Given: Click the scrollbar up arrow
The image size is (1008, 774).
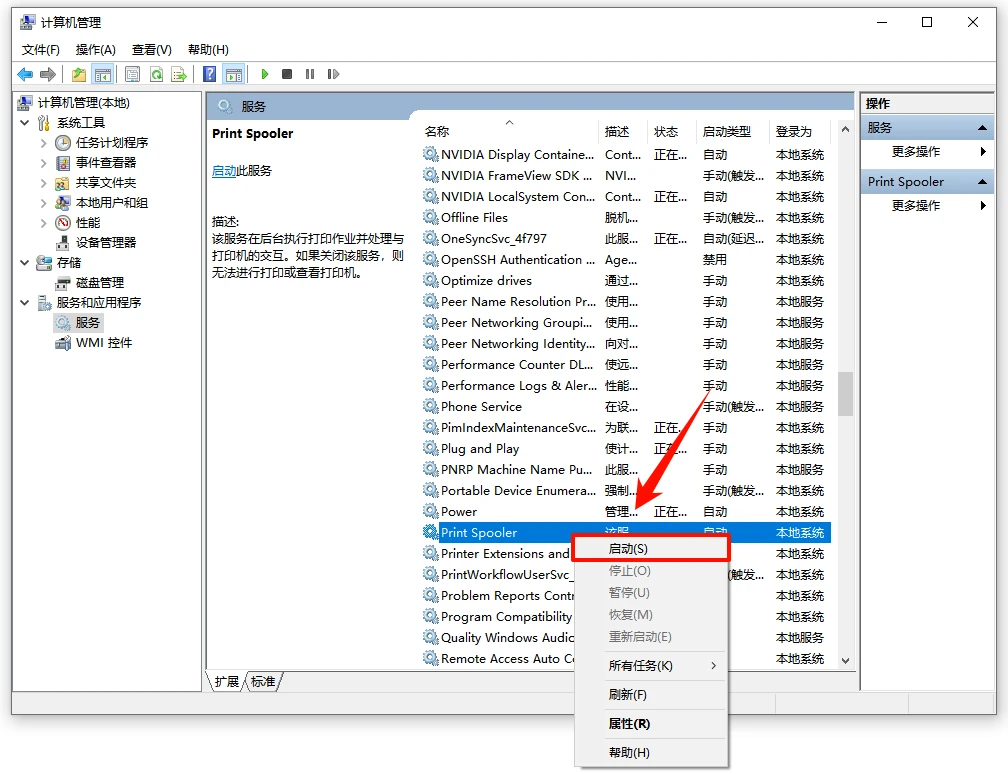Looking at the screenshot, I should (845, 130).
